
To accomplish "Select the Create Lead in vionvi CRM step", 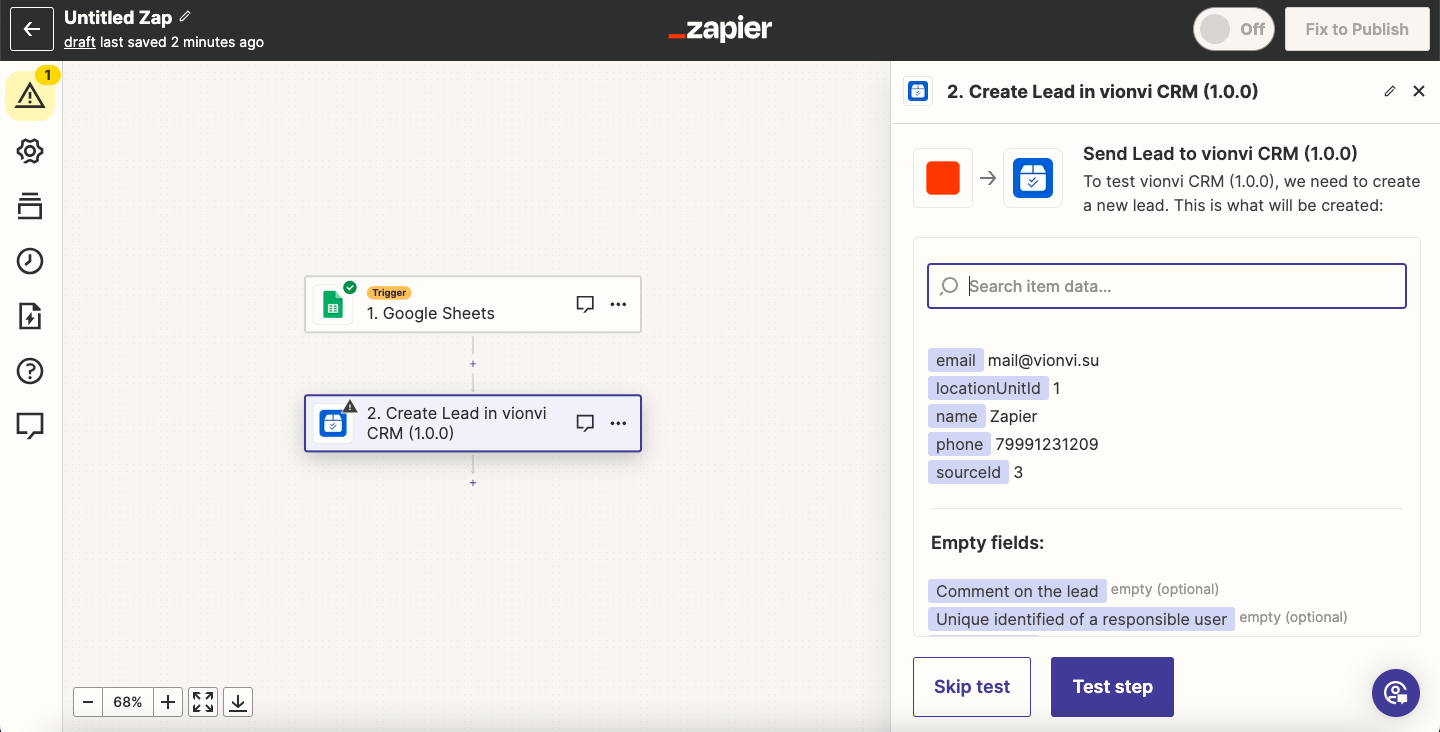I will click(472, 423).
